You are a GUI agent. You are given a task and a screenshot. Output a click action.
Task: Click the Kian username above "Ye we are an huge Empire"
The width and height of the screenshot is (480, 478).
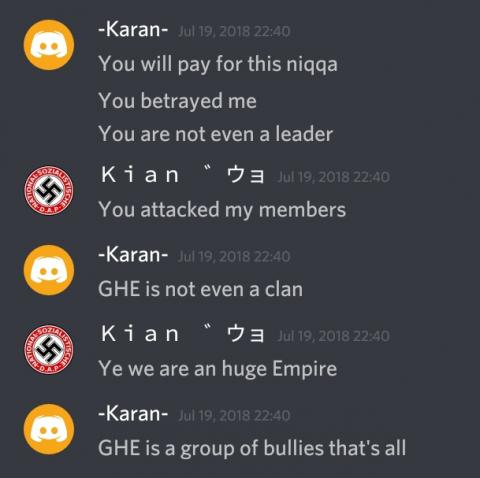point(183,334)
